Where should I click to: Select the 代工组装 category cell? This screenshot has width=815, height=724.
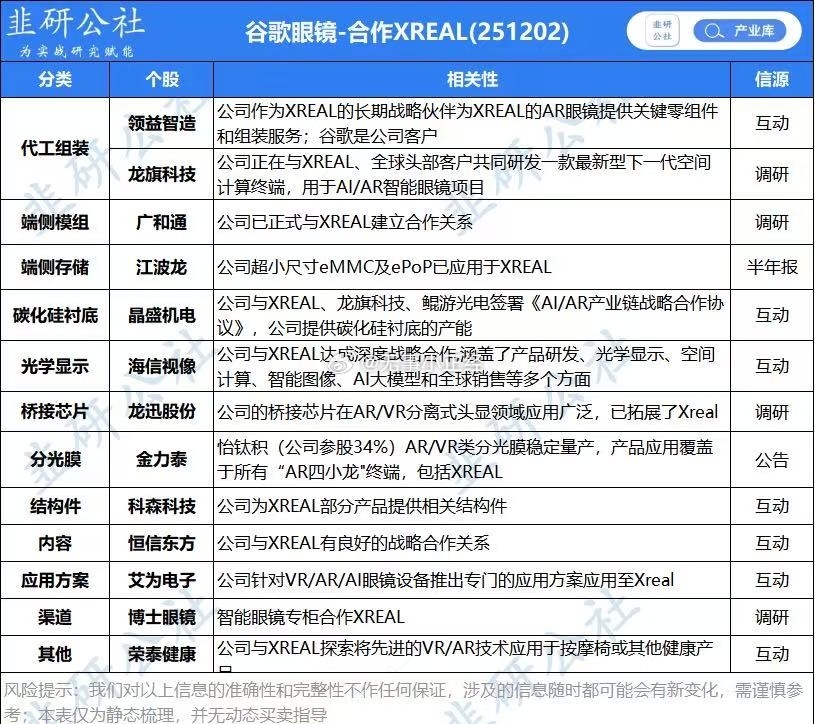(55, 149)
